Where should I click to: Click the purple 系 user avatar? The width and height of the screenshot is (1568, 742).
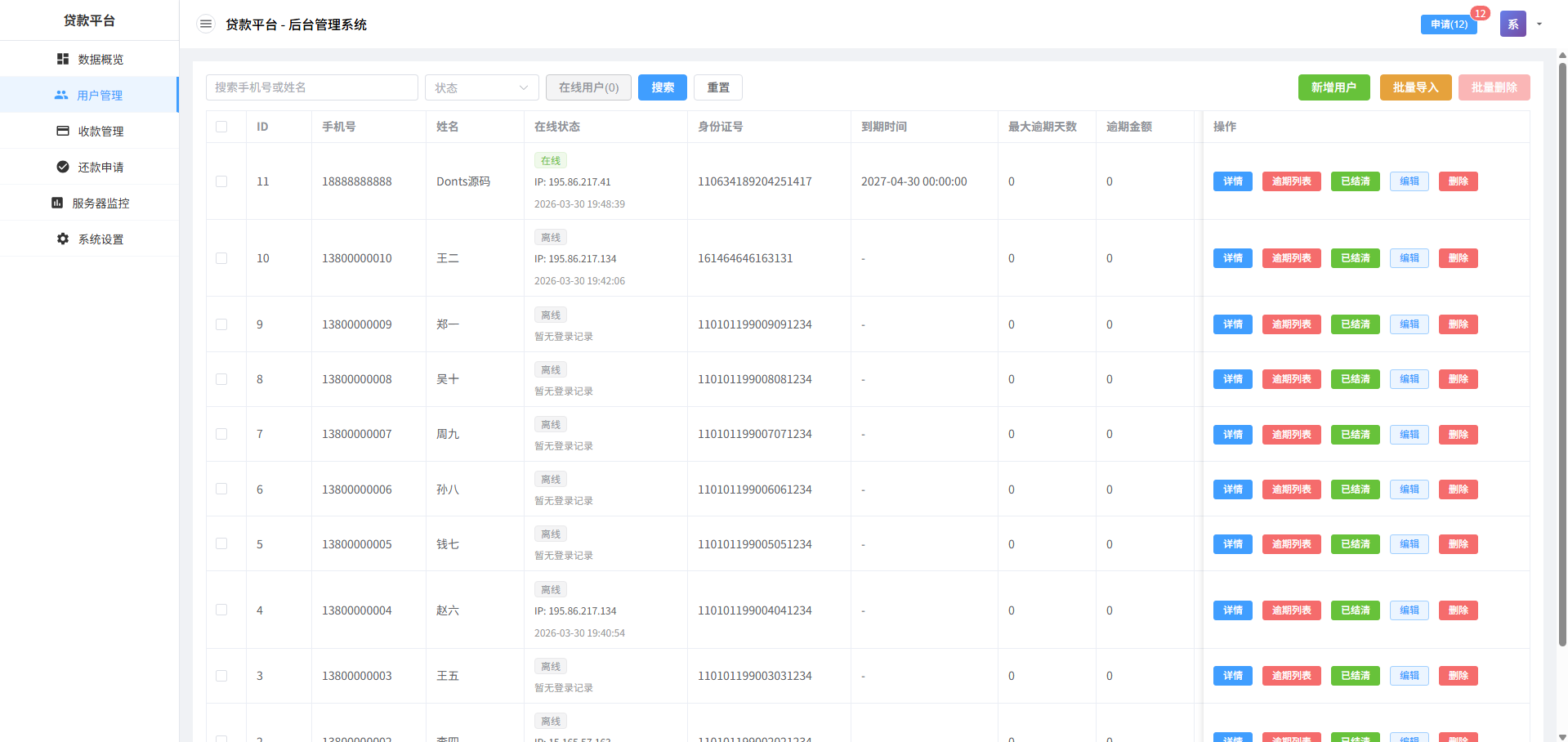tap(1512, 24)
